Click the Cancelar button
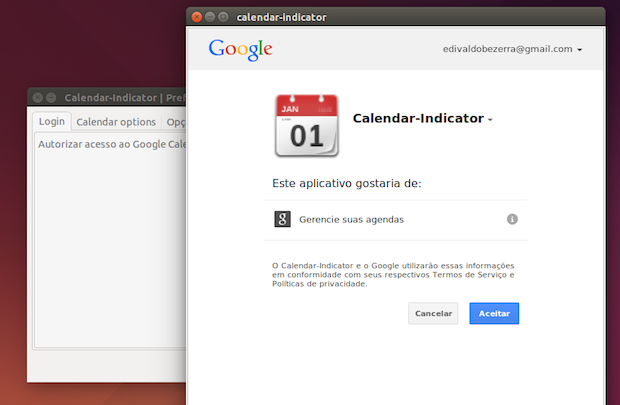 coord(433,313)
